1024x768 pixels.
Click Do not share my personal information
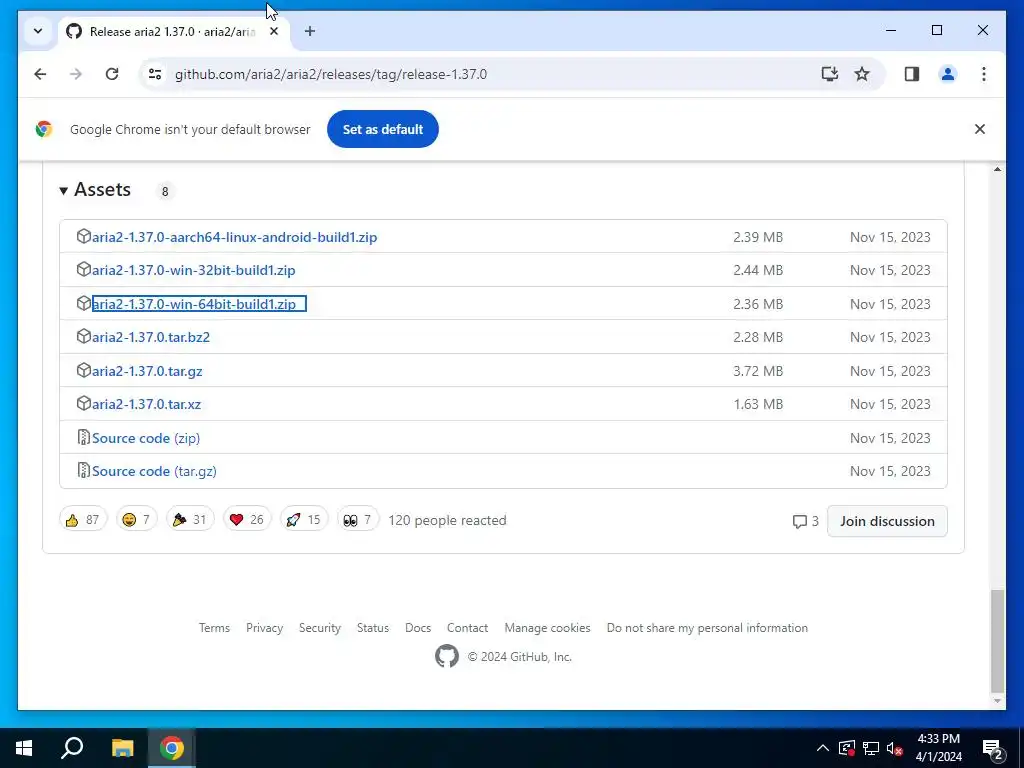click(x=707, y=628)
